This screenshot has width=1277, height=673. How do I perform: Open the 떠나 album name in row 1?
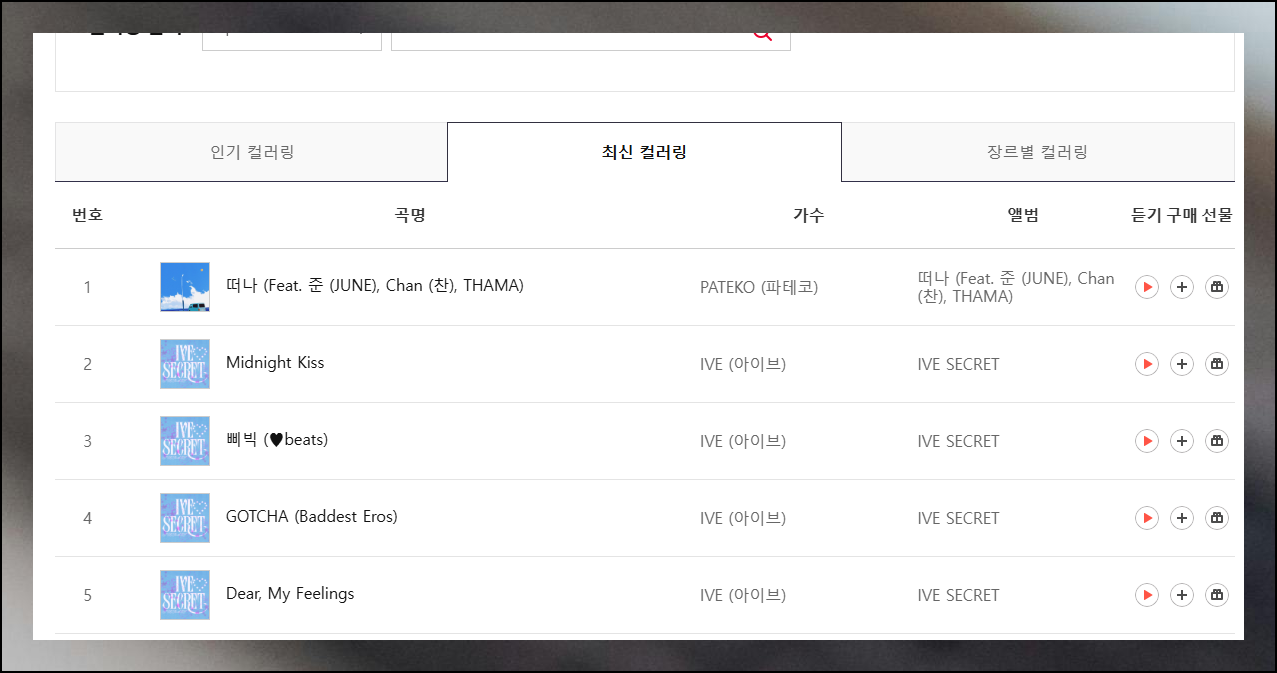pos(1016,287)
